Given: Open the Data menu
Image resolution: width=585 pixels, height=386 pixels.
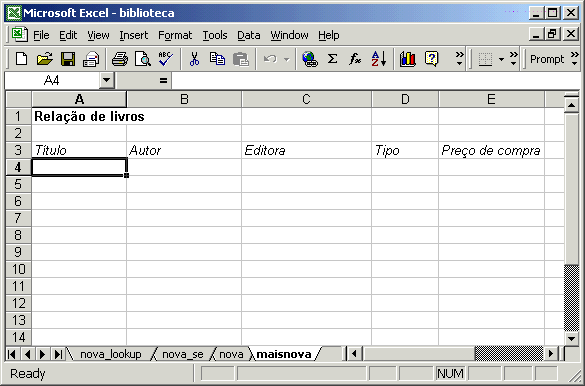Looking at the screenshot, I should (248, 35).
